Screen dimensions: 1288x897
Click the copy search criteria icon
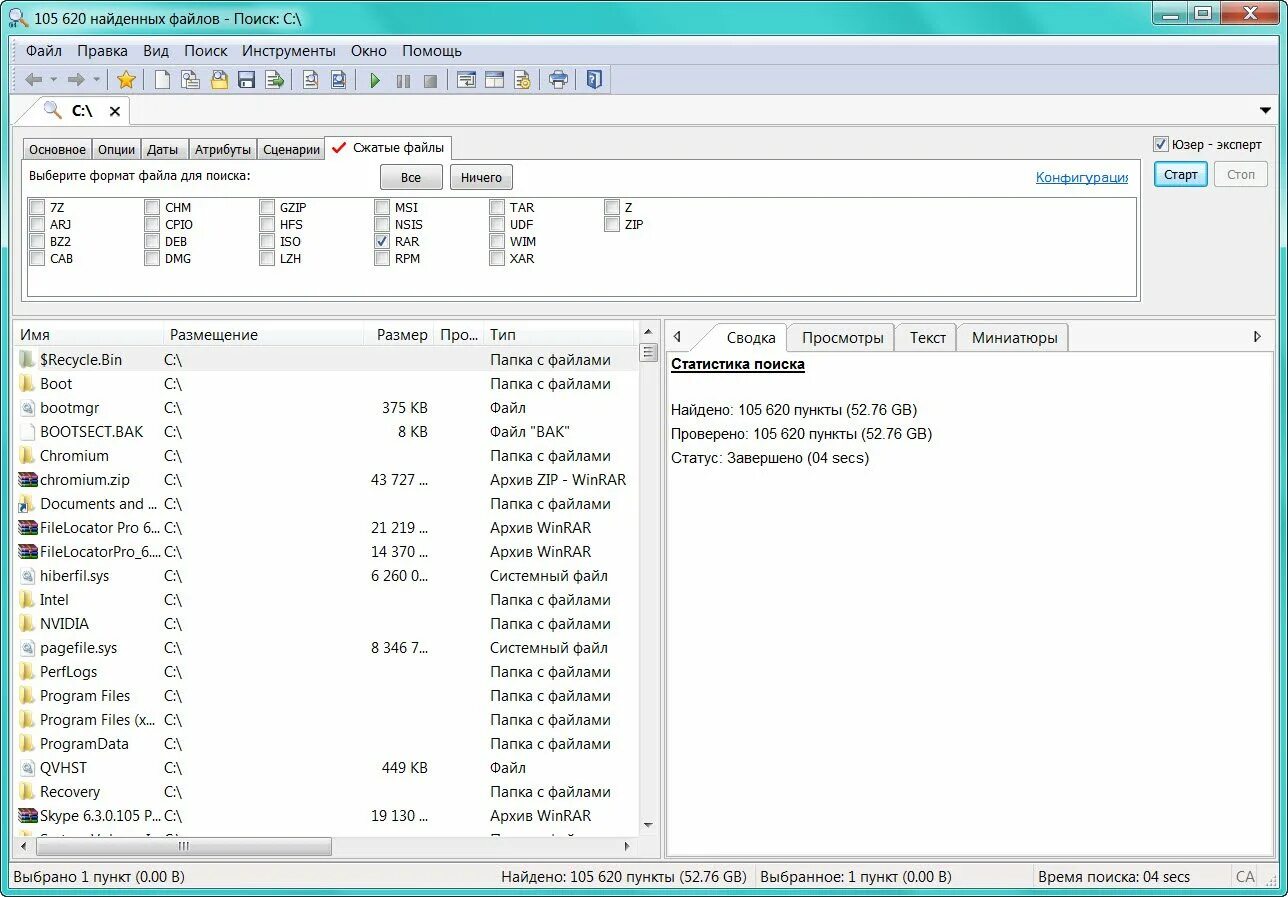click(189, 80)
